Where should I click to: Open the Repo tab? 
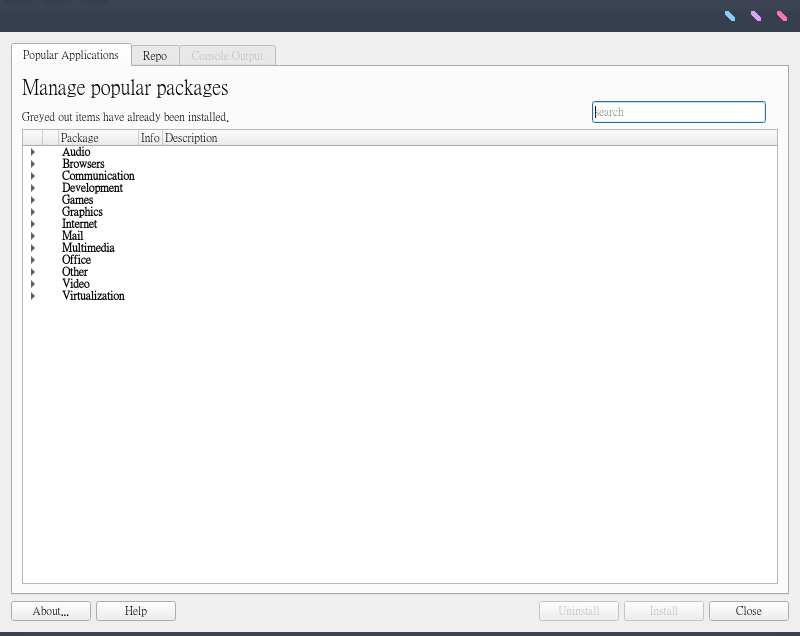pos(155,56)
